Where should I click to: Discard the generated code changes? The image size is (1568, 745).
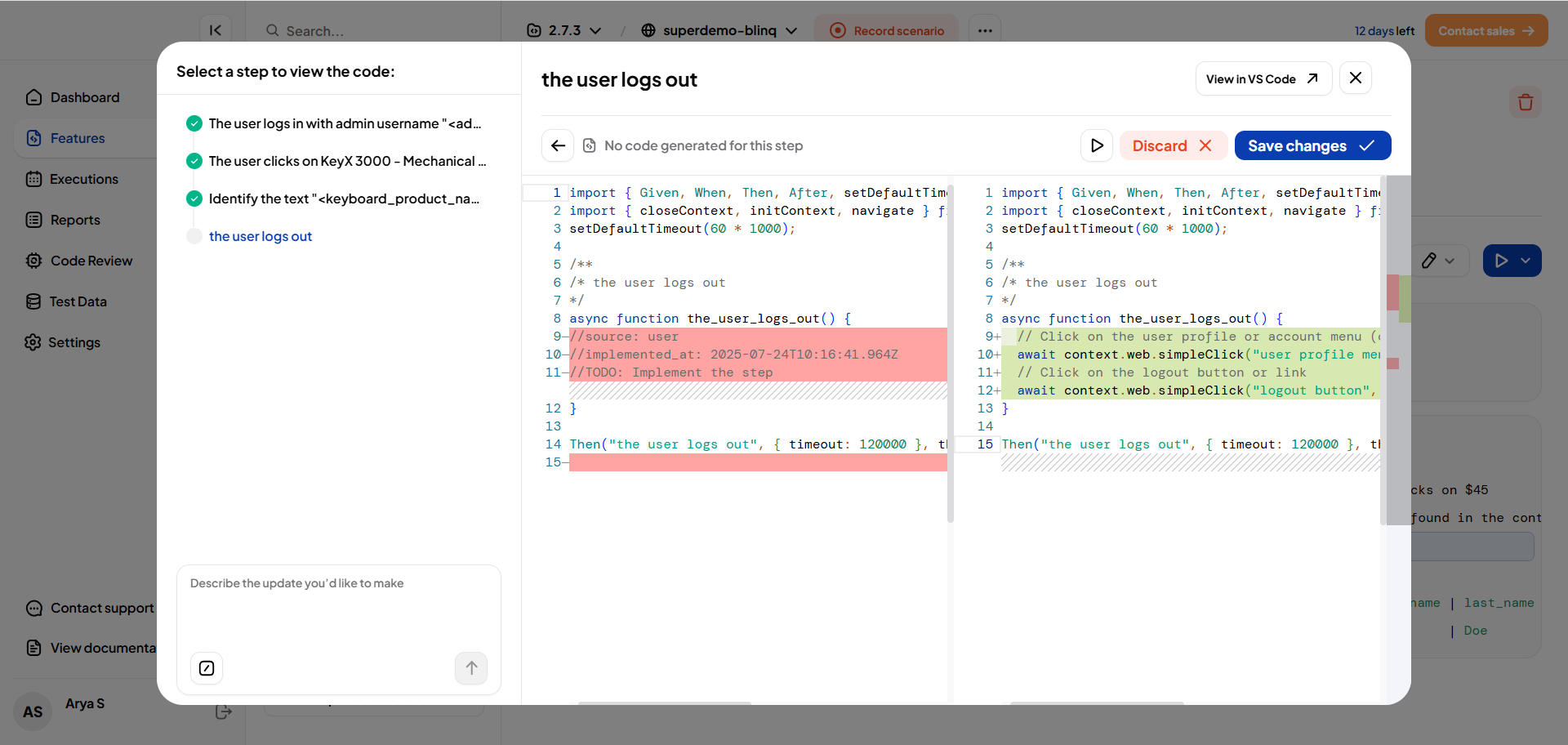tap(1172, 145)
